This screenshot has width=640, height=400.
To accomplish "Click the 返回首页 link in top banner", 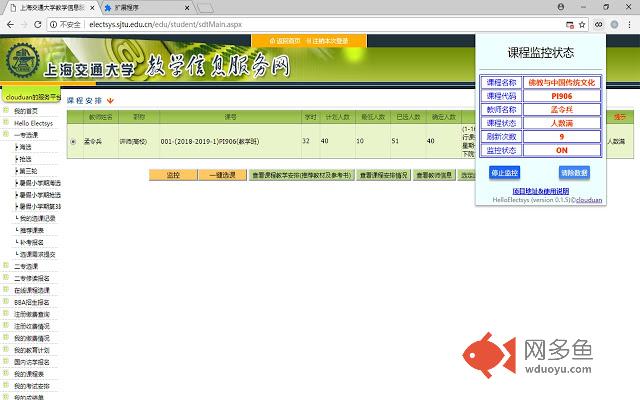I will (x=285, y=41).
